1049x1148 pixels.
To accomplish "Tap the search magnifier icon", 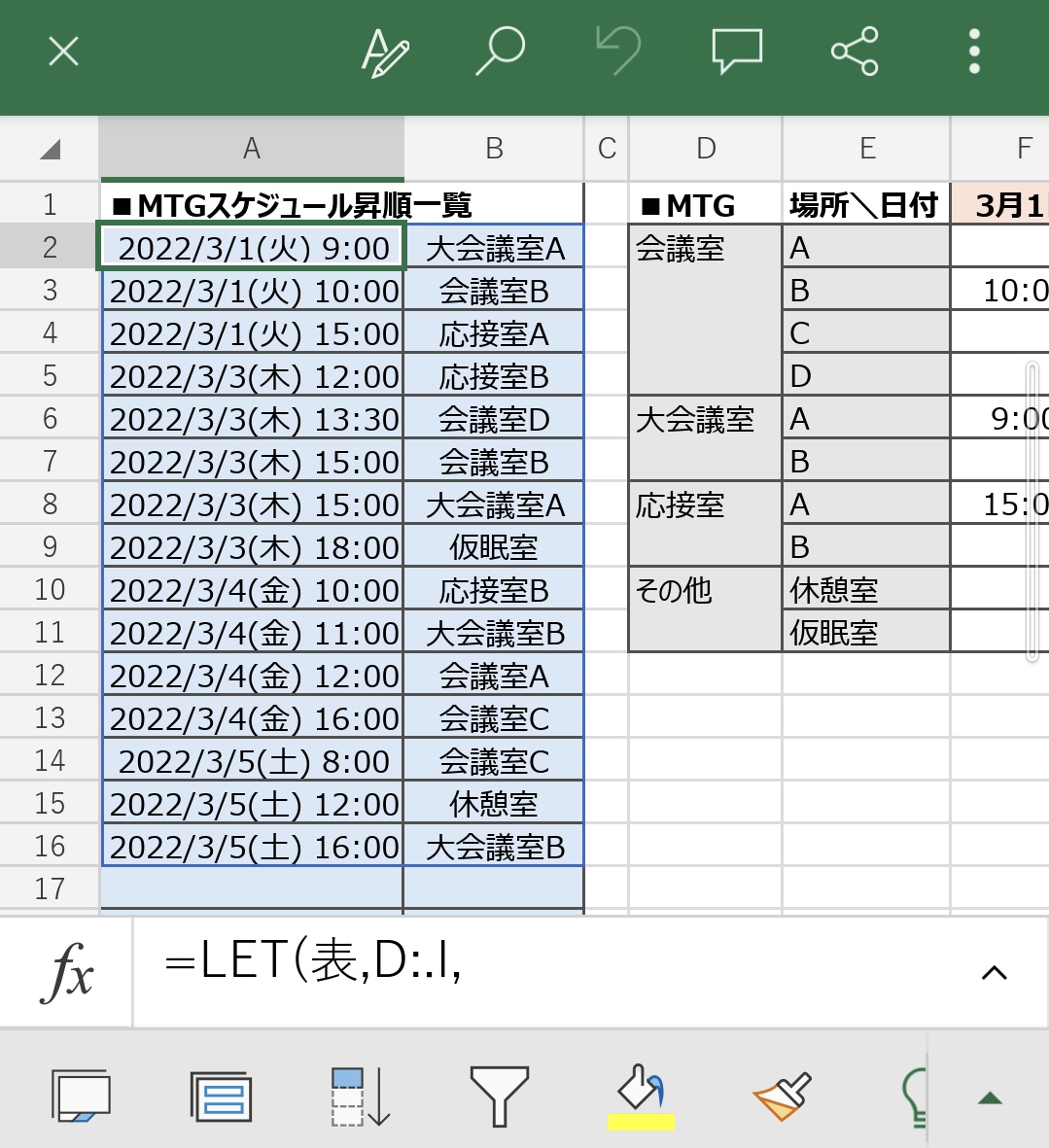I will tap(501, 52).
